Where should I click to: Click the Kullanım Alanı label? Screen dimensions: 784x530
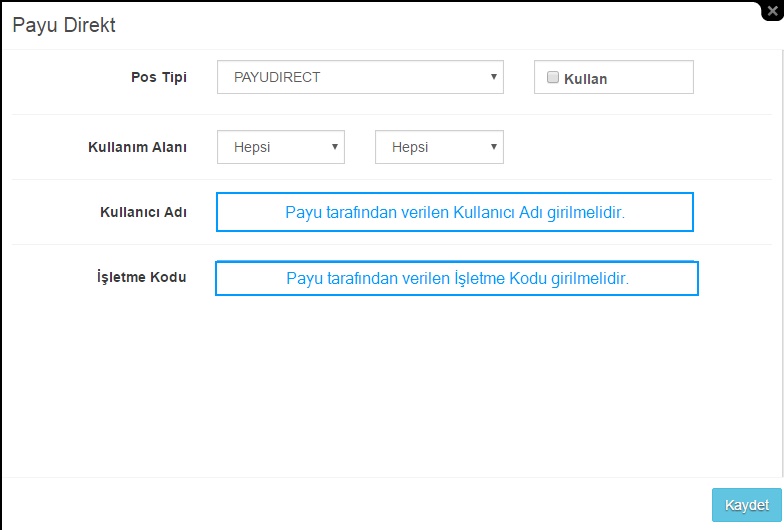tap(138, 147)
